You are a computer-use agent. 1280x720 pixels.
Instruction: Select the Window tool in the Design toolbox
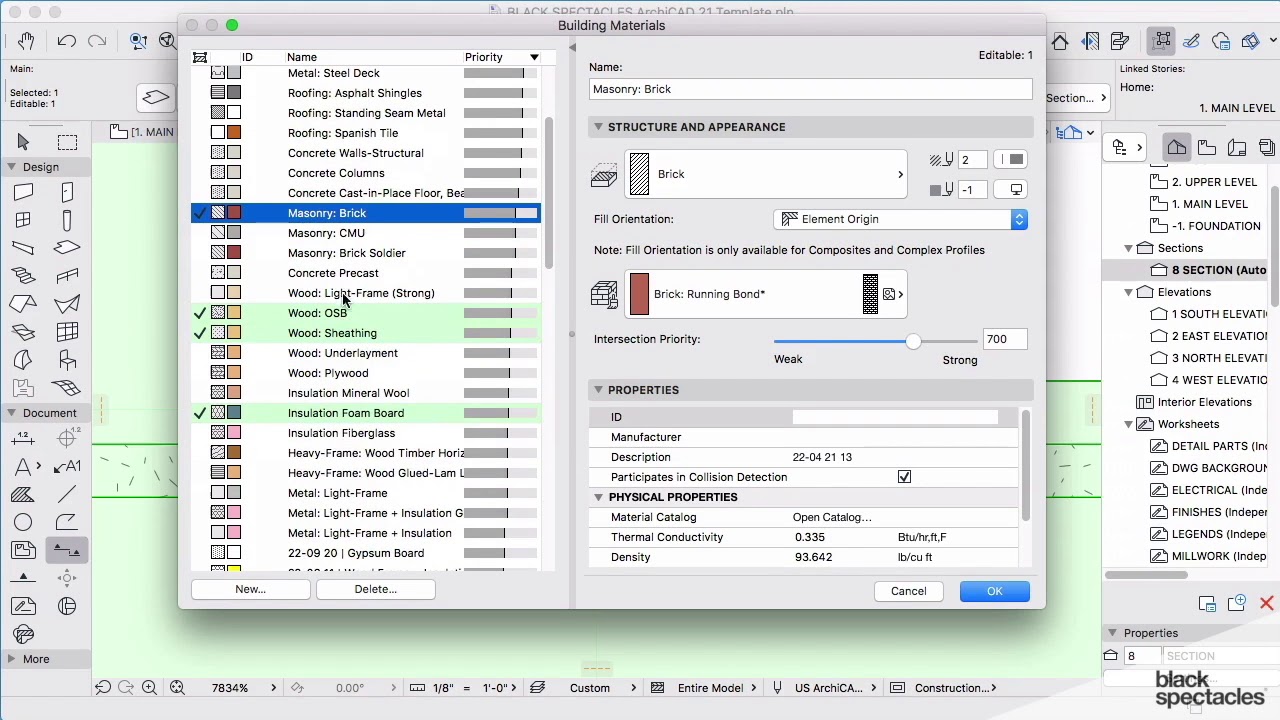pyautogui.click(x=24, y=220)
